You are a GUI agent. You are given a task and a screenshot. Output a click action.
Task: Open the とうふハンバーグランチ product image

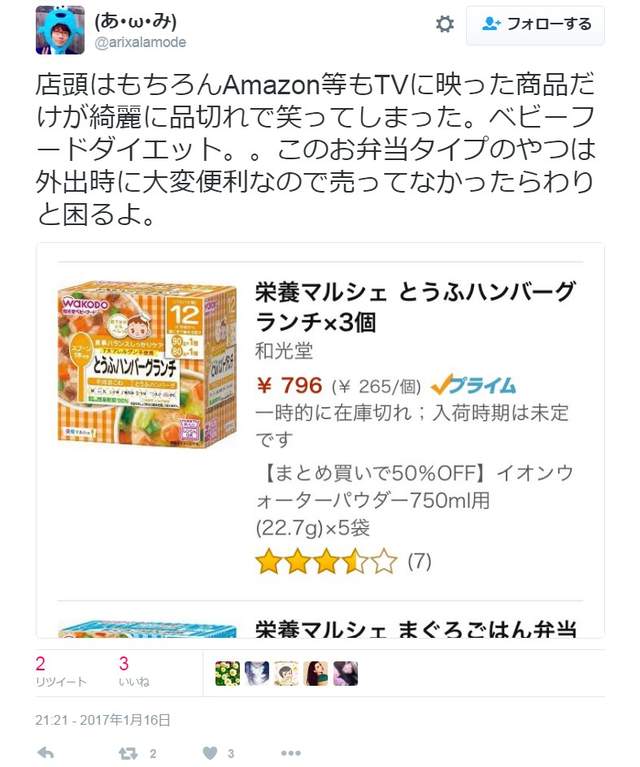(x=147, y=364)
